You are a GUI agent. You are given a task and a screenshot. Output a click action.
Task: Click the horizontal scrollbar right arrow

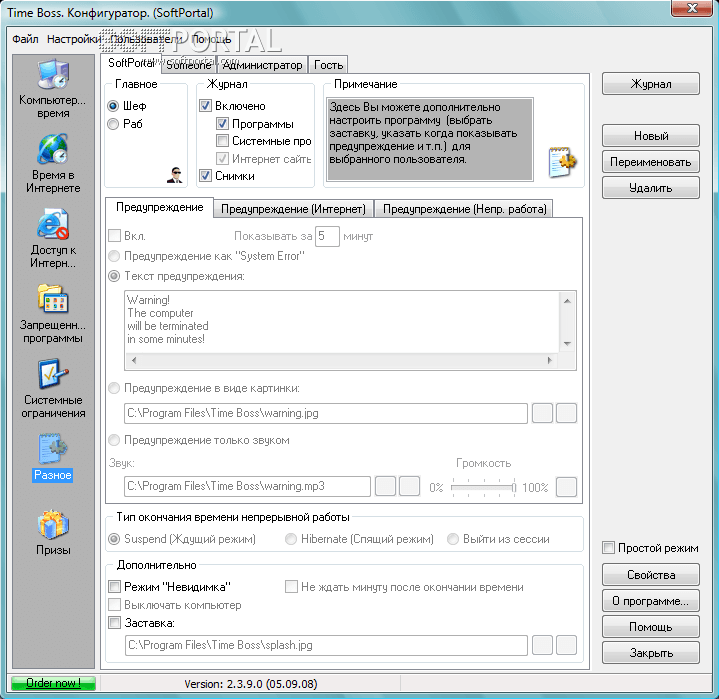[550, 361]
